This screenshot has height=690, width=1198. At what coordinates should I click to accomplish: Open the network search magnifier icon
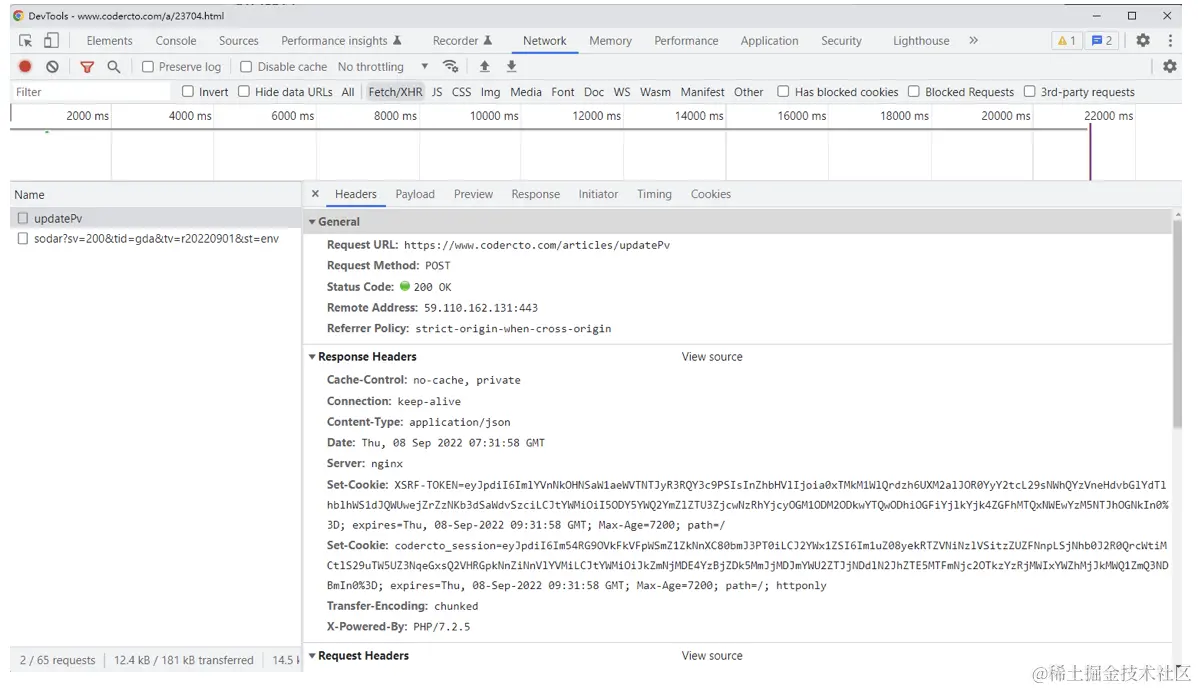pyautogui.click(x=114, y=66)
